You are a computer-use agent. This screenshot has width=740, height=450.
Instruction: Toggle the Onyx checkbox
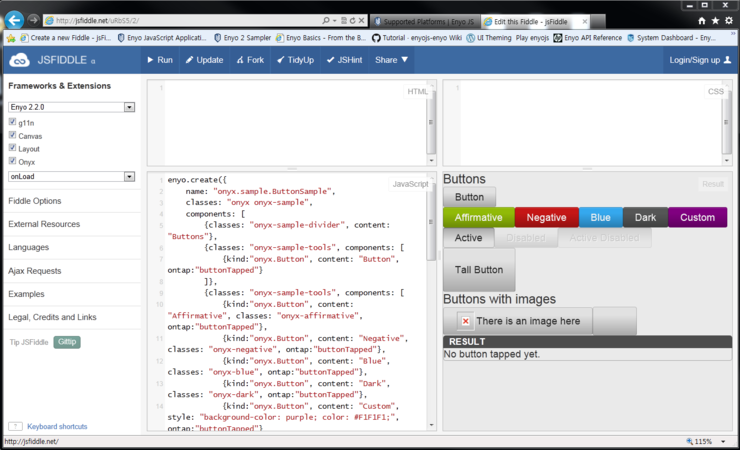12,161
